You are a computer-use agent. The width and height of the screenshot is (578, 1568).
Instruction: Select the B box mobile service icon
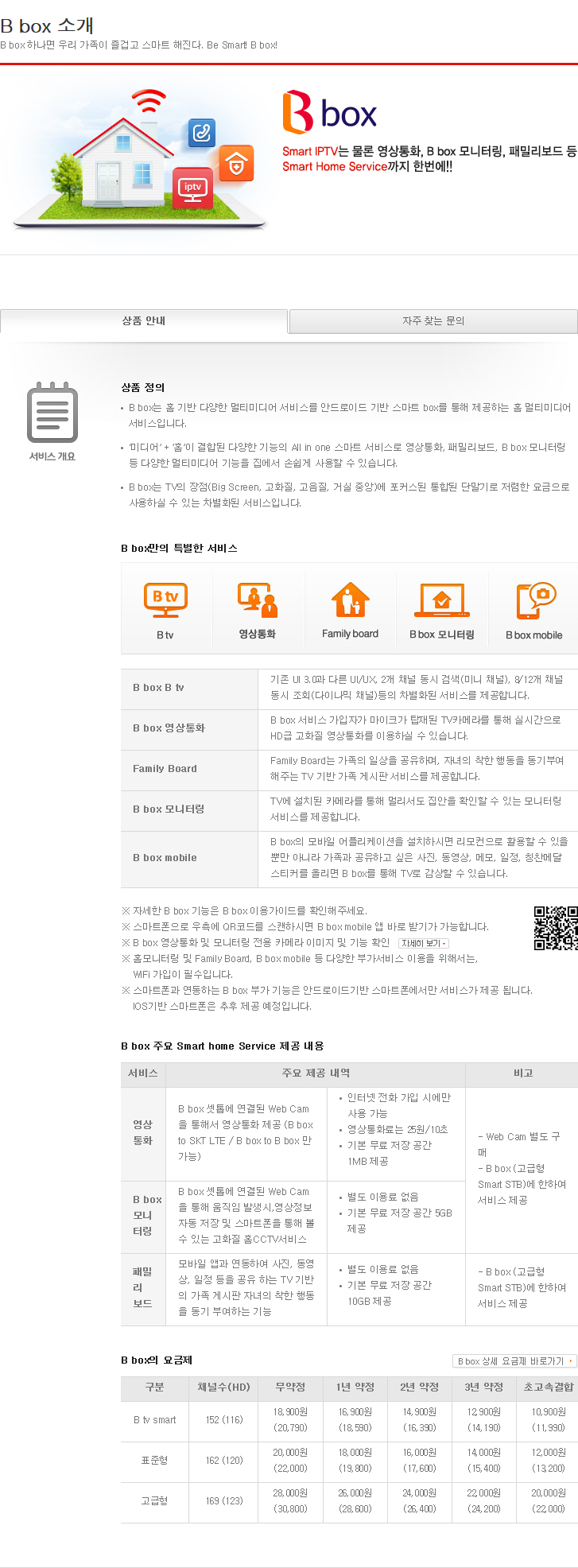pyautogui.click(x=534, y=610)
